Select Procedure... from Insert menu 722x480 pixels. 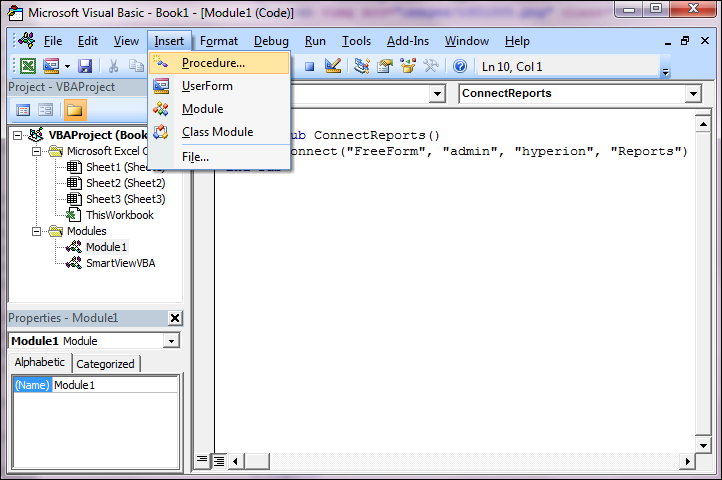click(x=220, y=63)
